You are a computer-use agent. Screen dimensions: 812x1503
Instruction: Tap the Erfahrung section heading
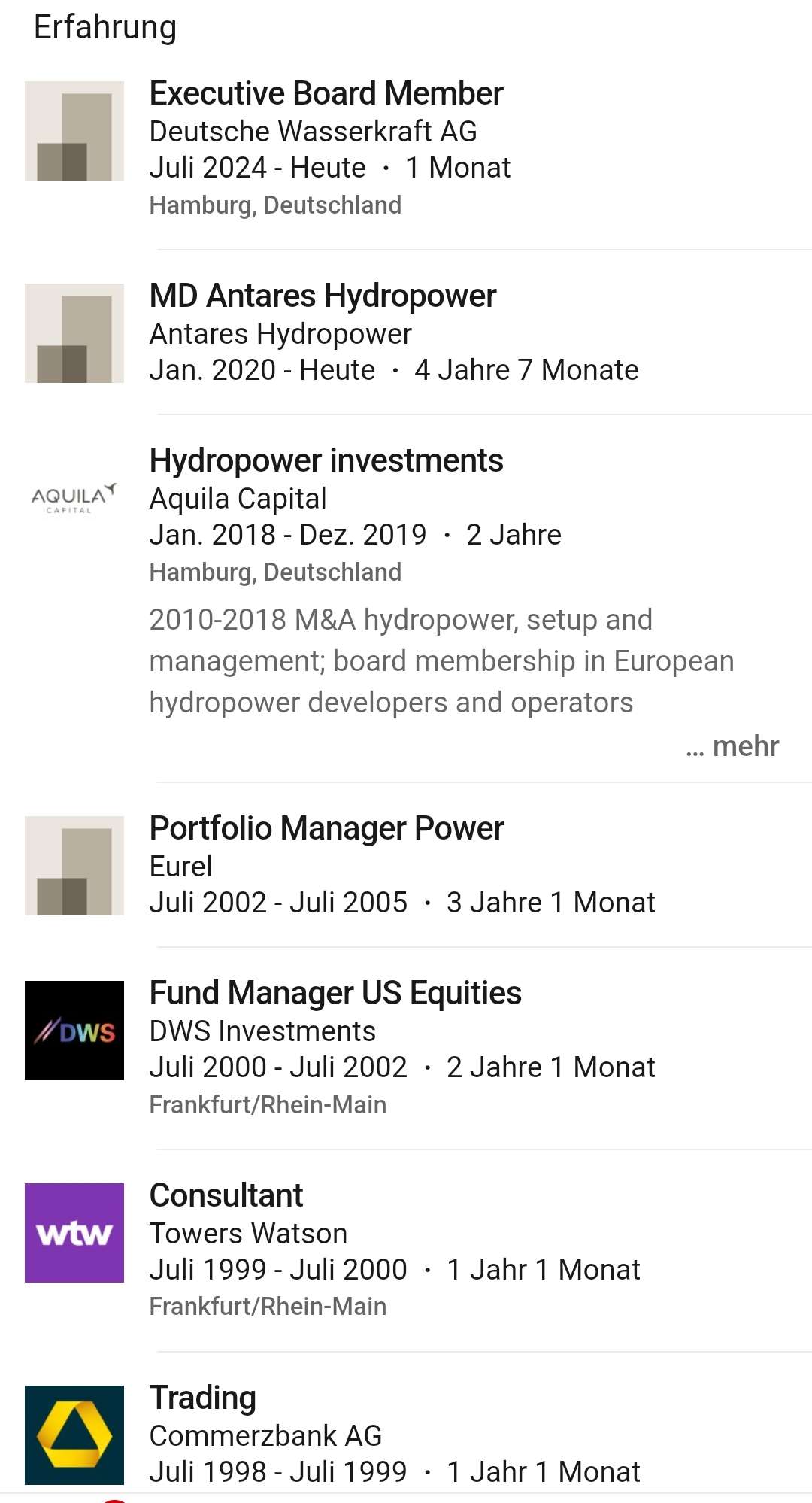point(105,28)
